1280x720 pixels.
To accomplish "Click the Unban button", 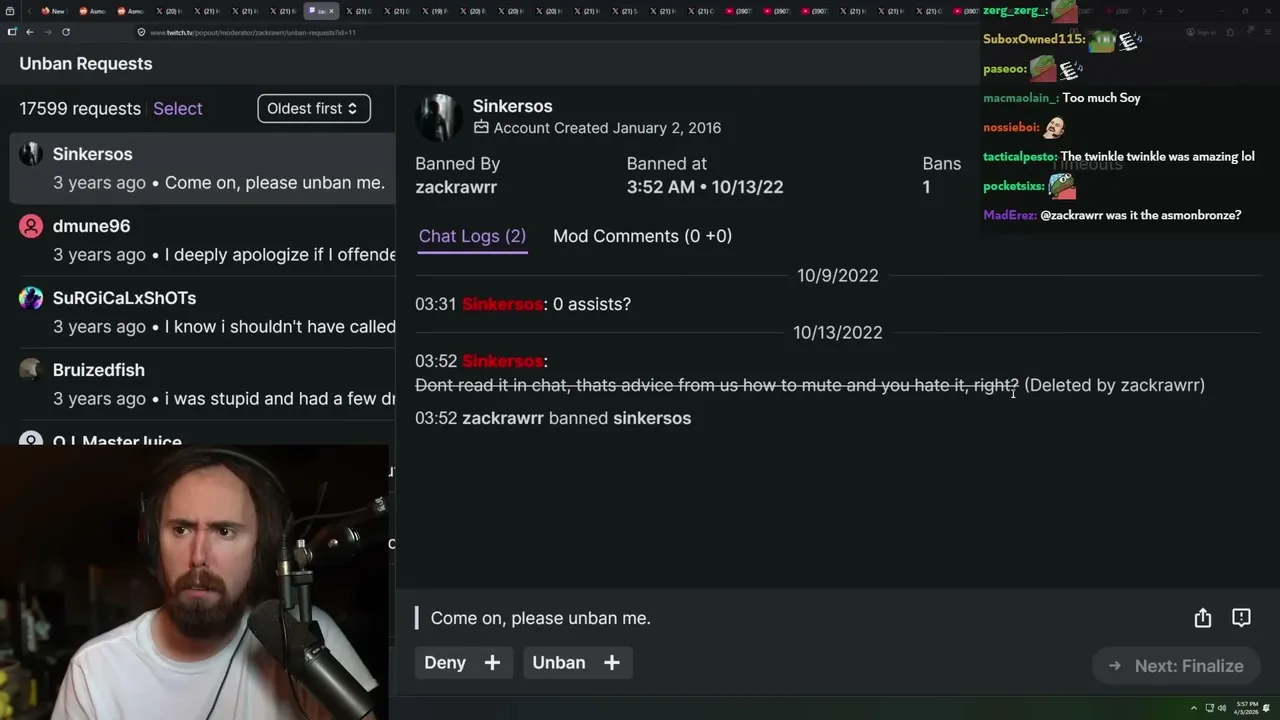I will 577,662.
